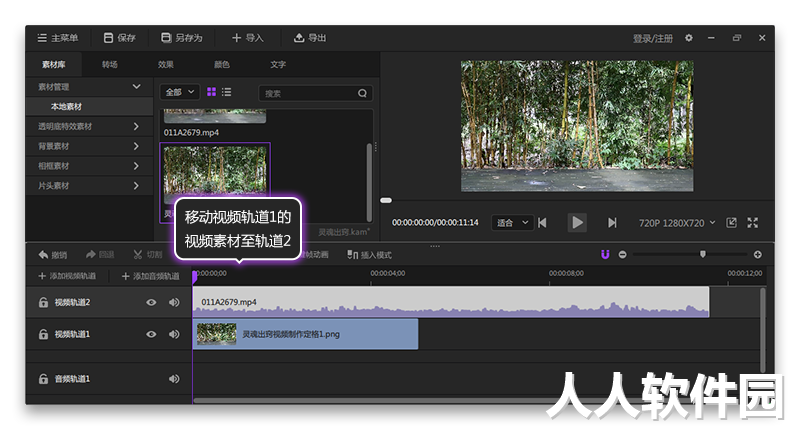
Task: Toggle lock on 视频轨道1
Action: [x=43, y=334]
